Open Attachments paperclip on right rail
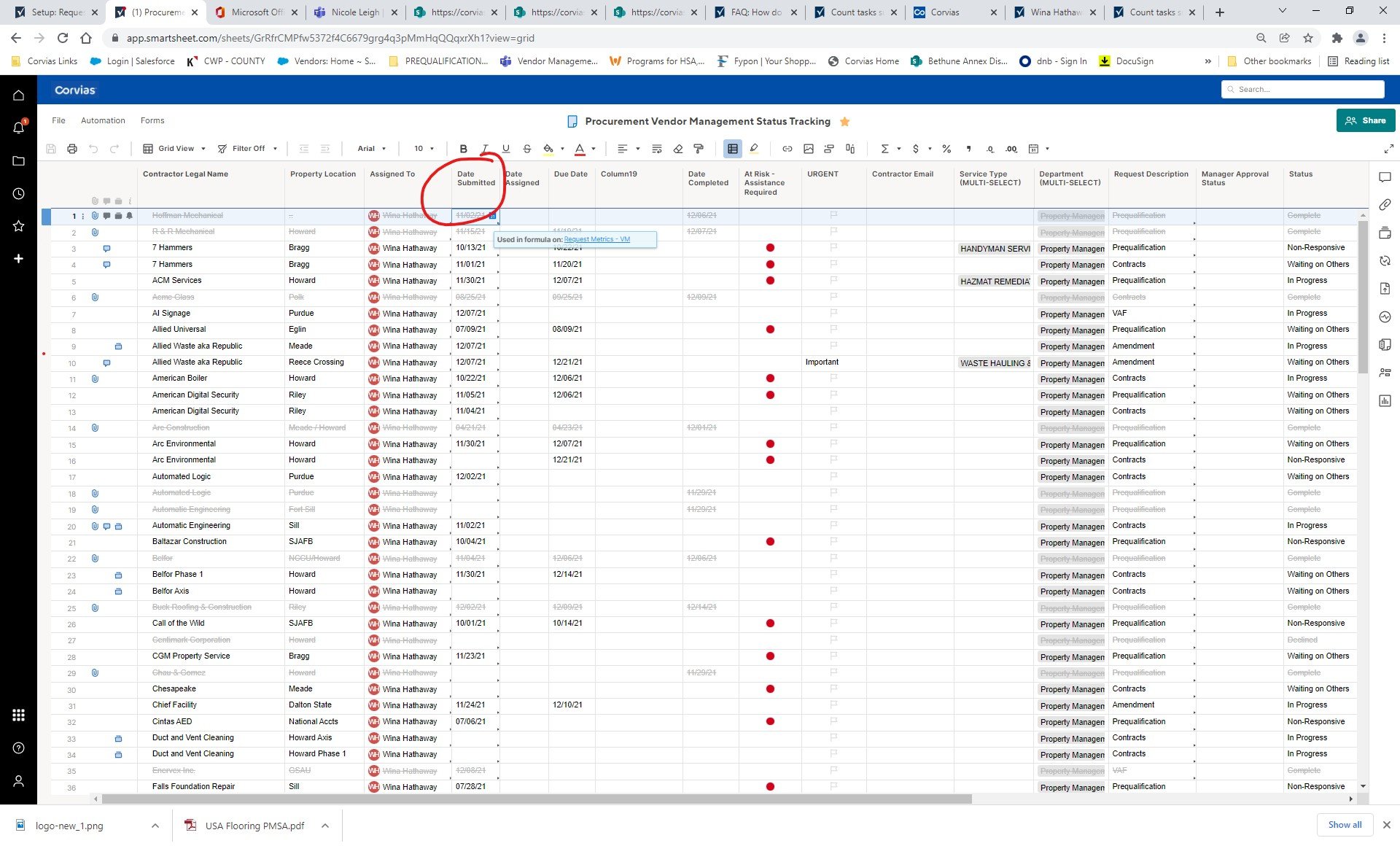 pyautogui.click(x=1385, y=205)
